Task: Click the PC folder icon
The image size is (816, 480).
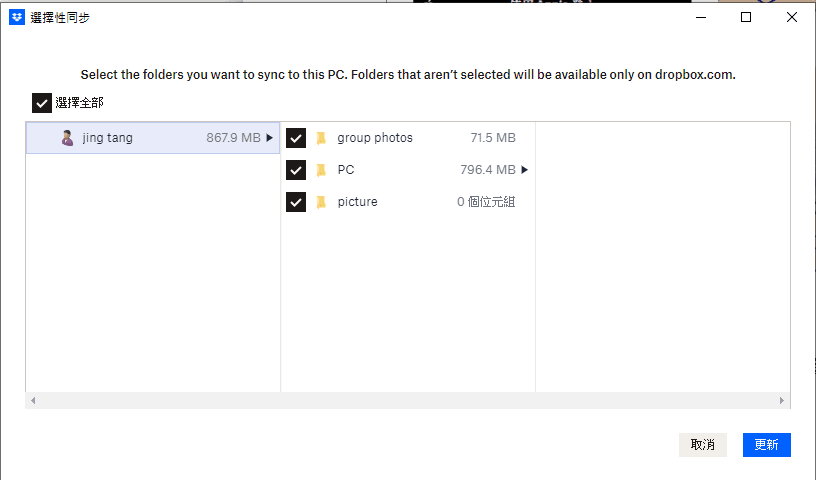Action: click(x=322, y=170)
